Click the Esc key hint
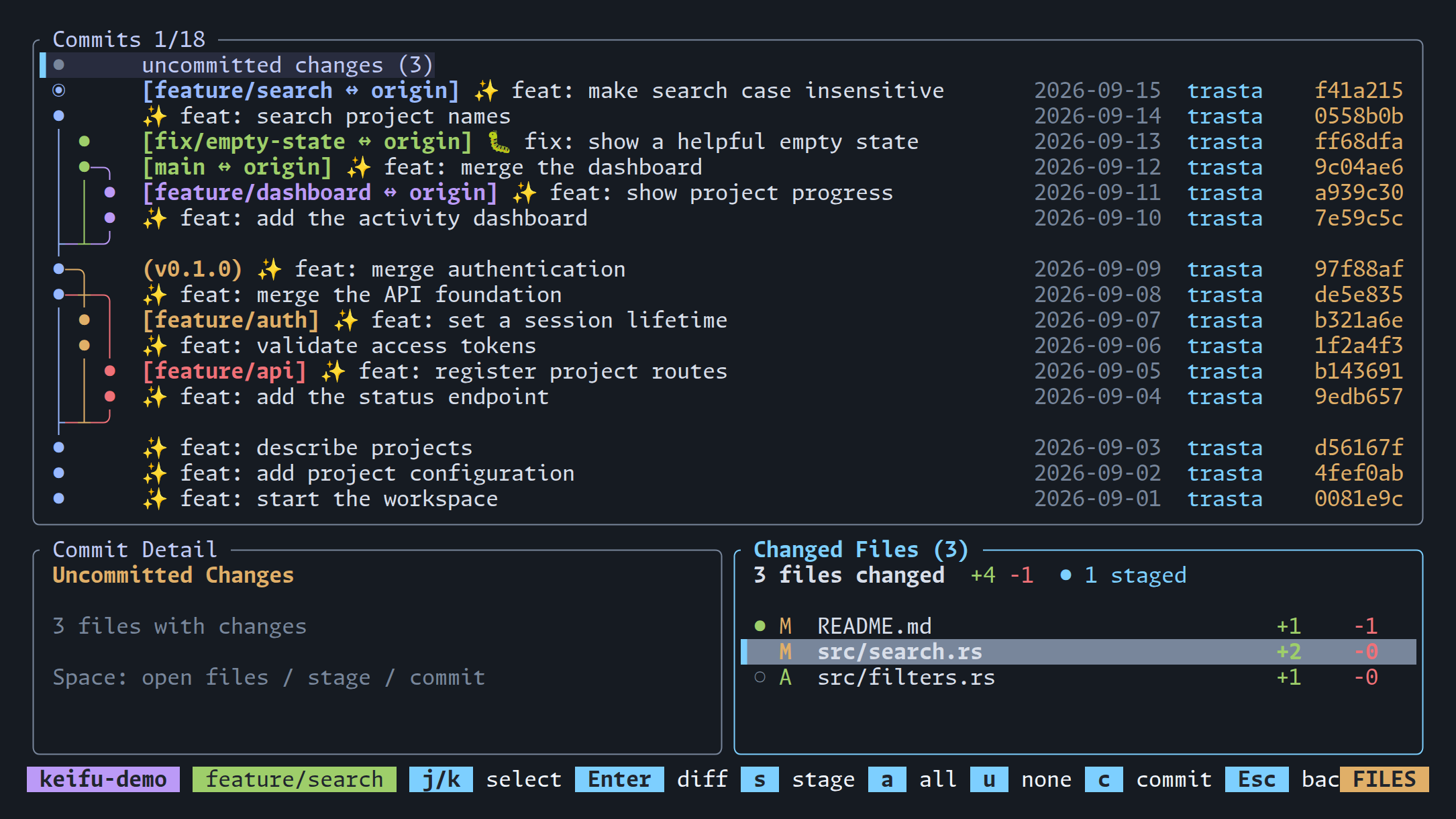1456x819 pixels. [x=1257, y=779]
